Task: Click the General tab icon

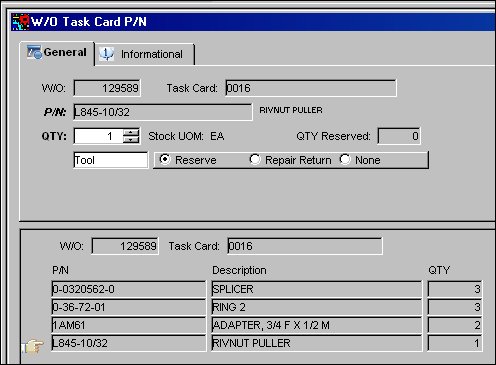Action: tap(34, 52)
